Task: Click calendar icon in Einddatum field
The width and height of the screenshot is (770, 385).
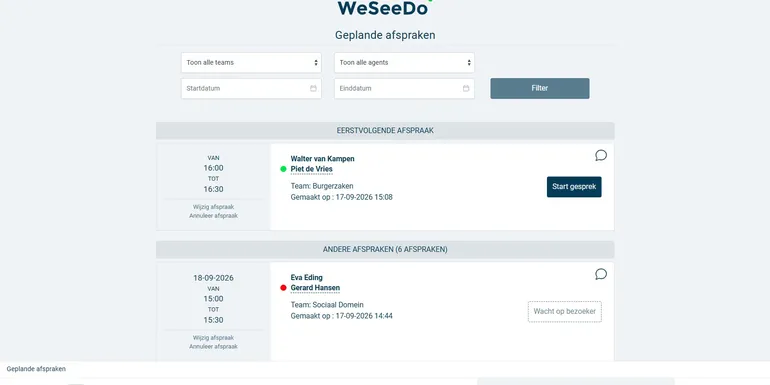Action: pyautogui.click(x=466, y=88)
